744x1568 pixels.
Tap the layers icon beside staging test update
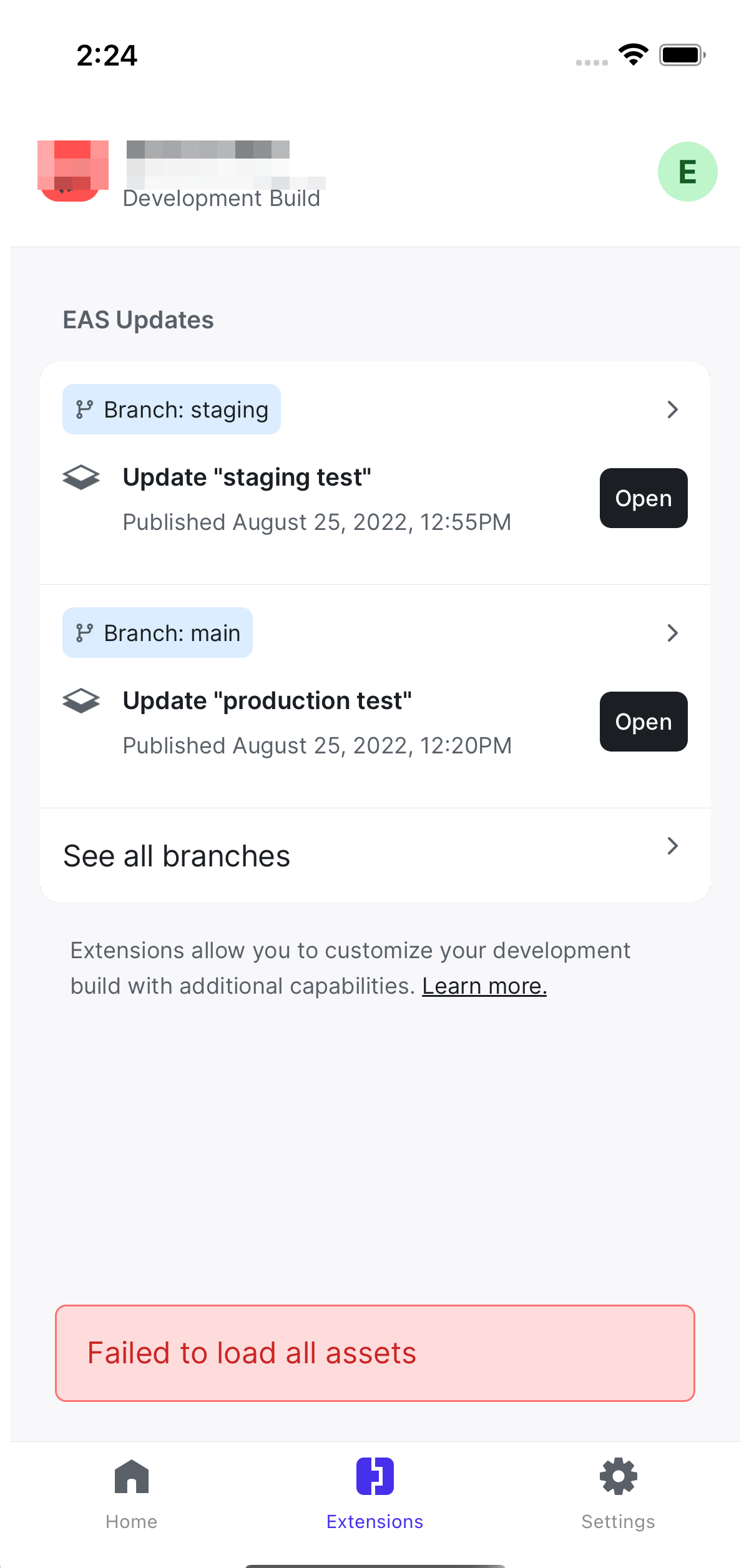click(x=81, y=478)
